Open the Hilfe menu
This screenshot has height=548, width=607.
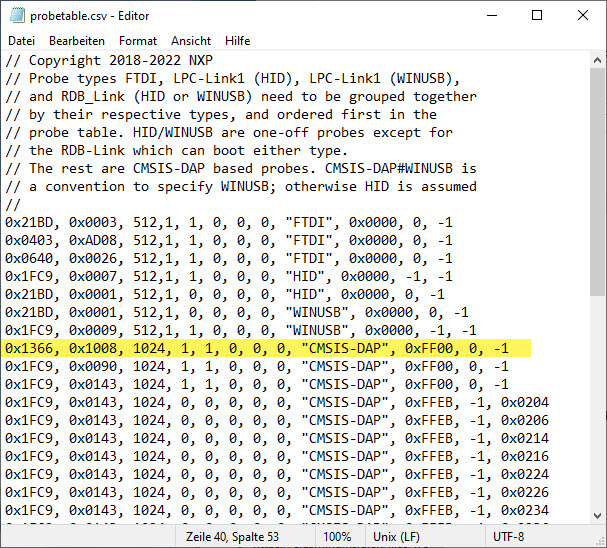[238, 41]
